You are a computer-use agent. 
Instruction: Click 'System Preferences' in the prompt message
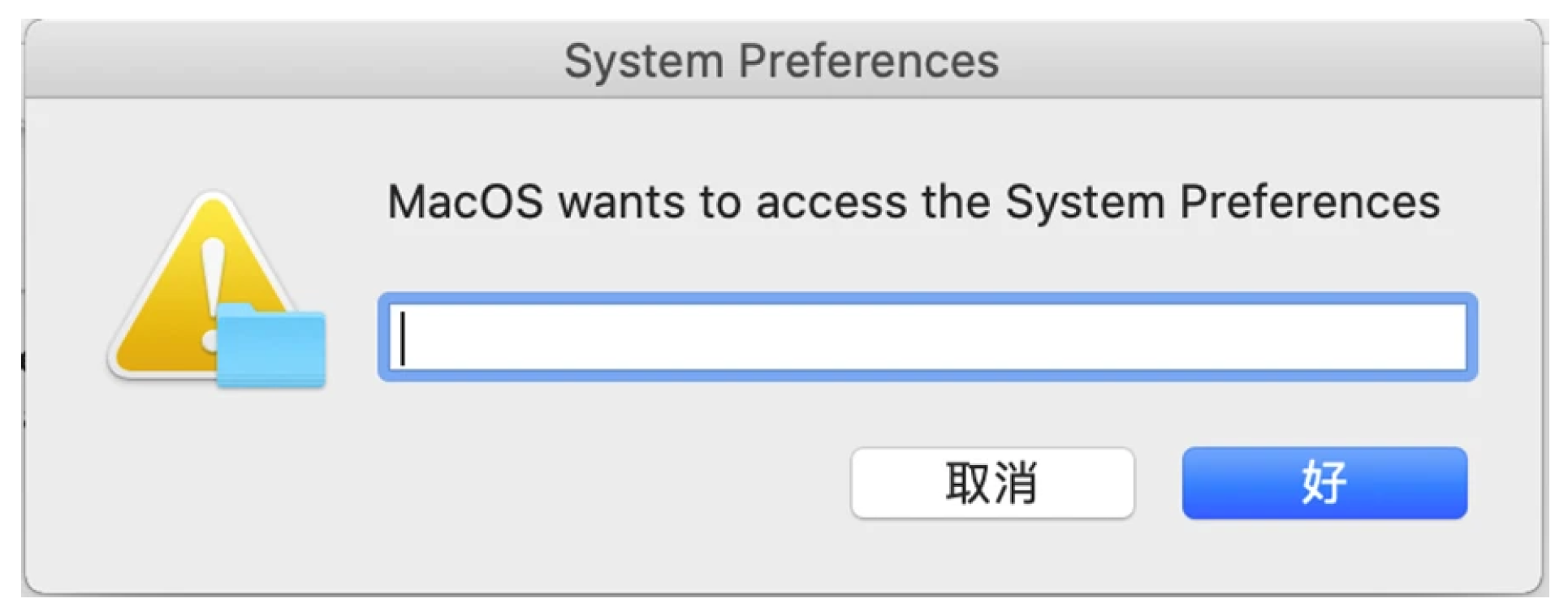(1222, 201)
